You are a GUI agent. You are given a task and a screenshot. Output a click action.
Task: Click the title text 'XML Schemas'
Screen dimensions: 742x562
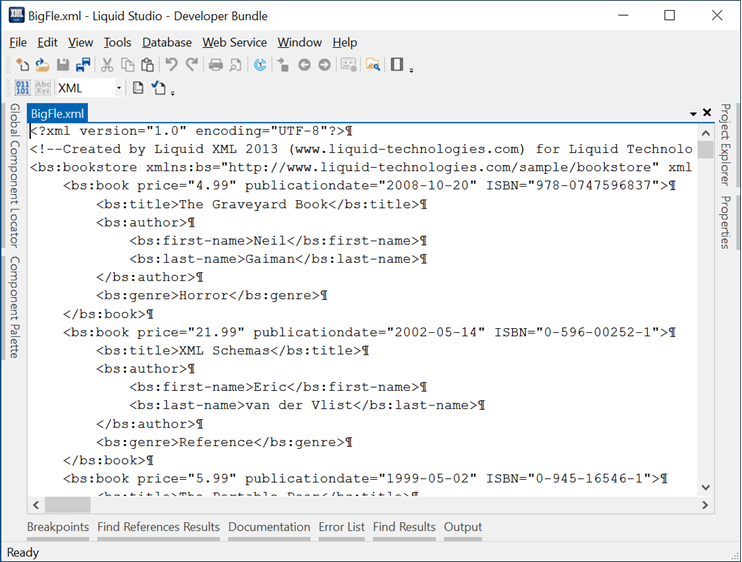[x=224, y=351]
